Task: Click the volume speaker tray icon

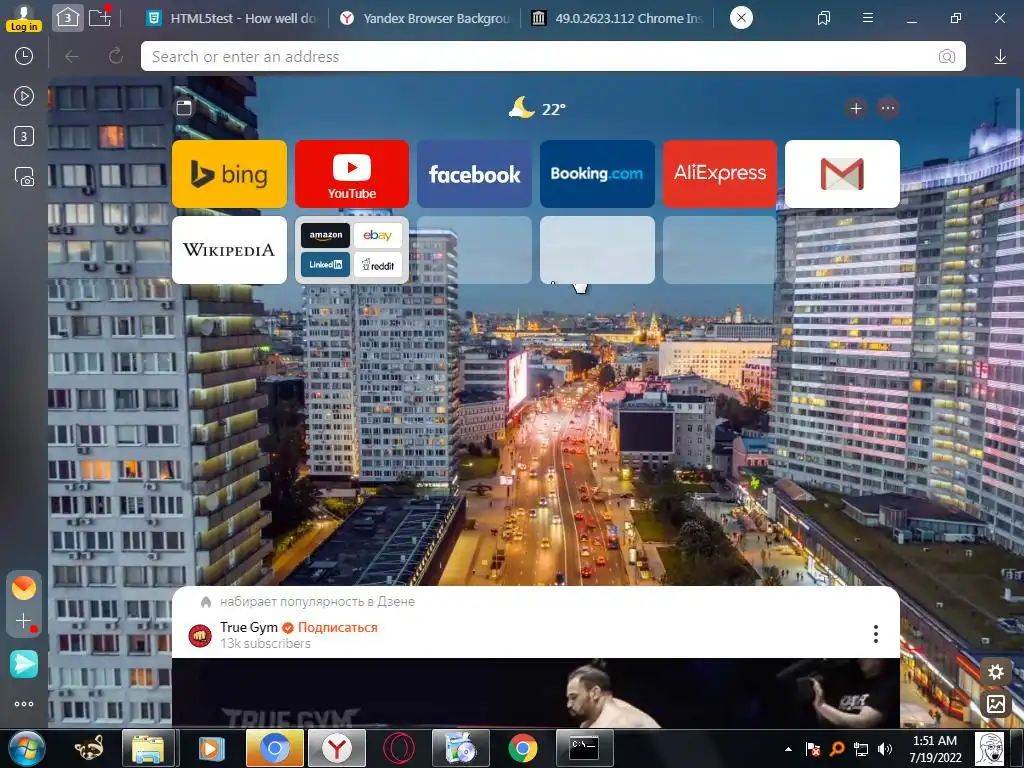Action: pyautogui.click(x=885, y=749)
